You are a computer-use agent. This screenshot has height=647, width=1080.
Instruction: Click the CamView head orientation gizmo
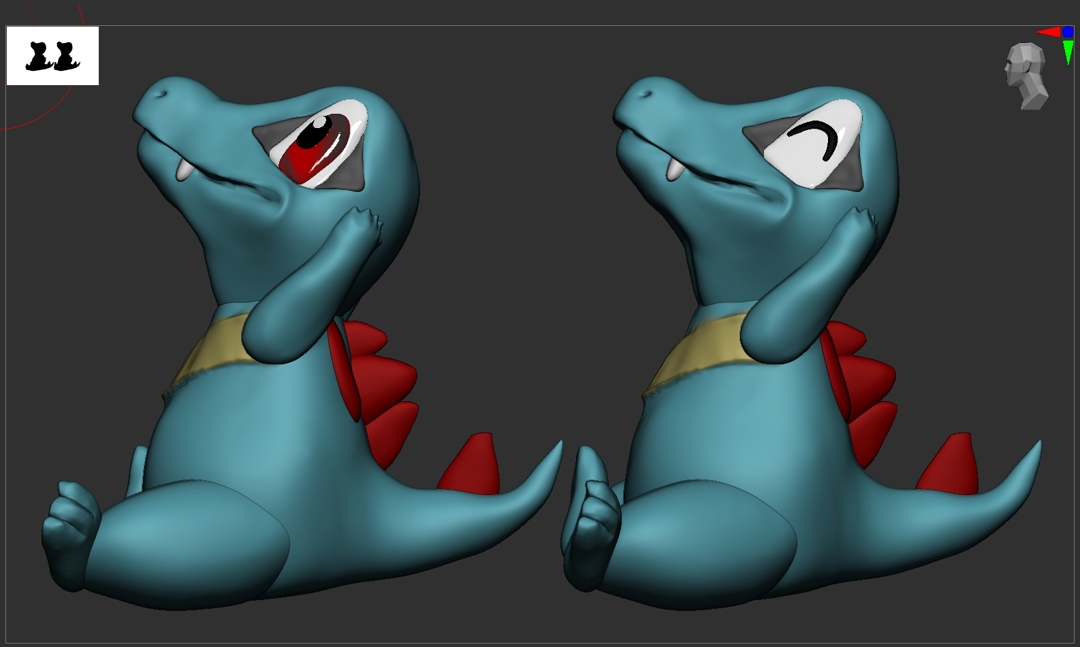pos(1025,76)
